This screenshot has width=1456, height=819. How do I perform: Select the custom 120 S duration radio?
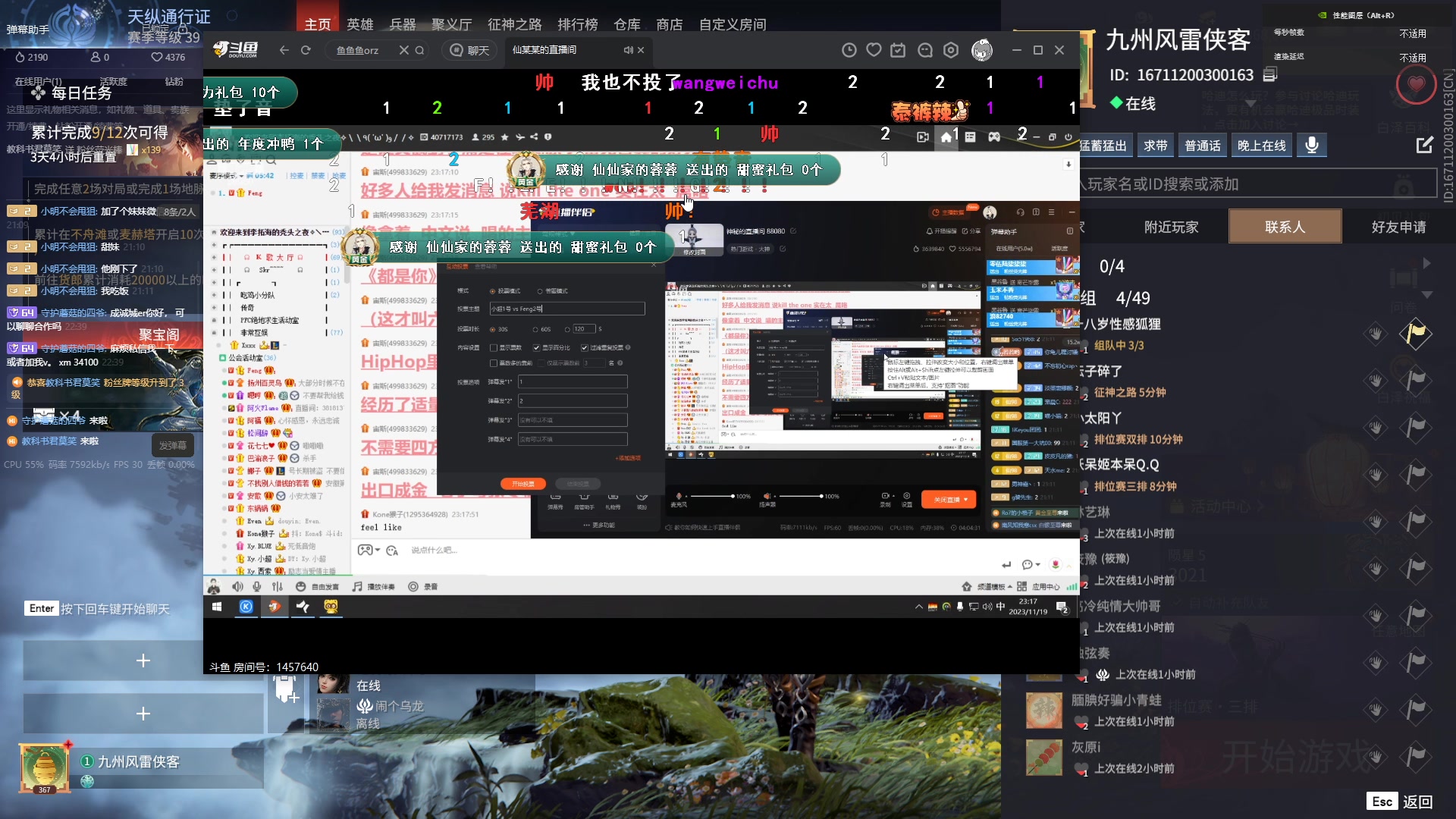567,329
